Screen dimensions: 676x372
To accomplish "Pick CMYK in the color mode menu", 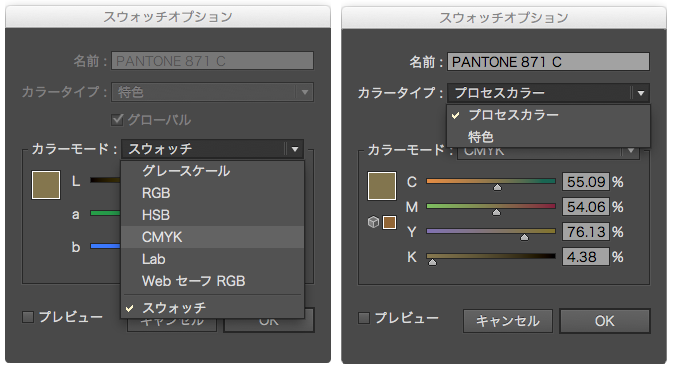I will (213, 237).
